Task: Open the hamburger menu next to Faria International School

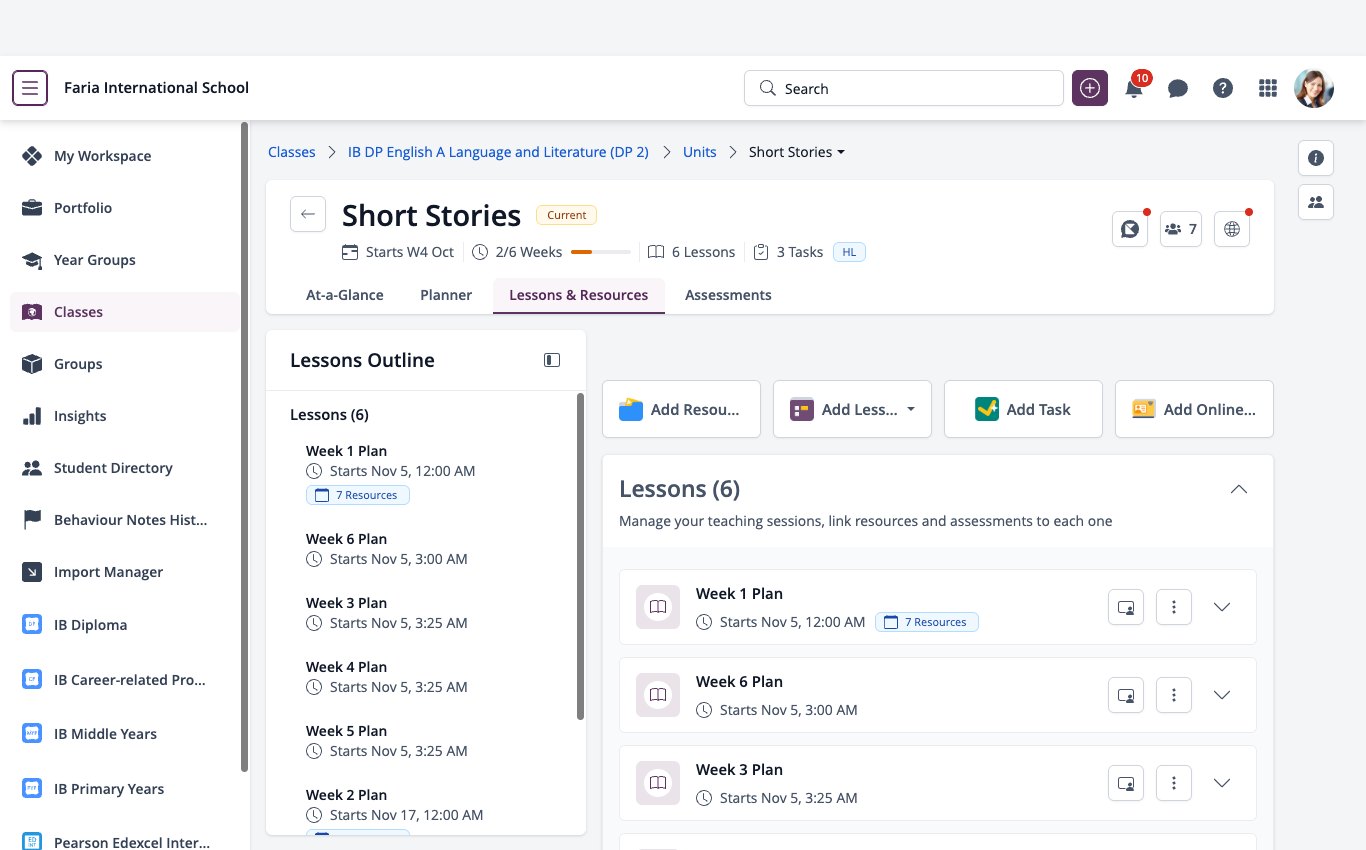Action: pos(30,88)
